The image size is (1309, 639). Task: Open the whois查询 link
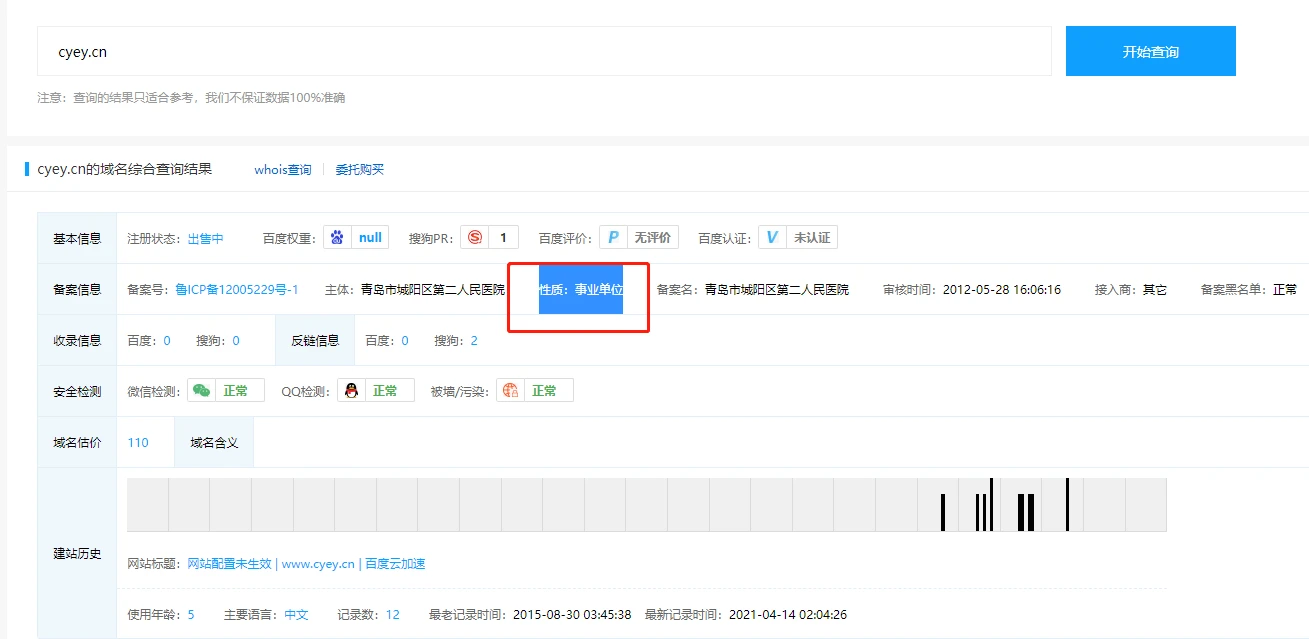tap(282, 170)
